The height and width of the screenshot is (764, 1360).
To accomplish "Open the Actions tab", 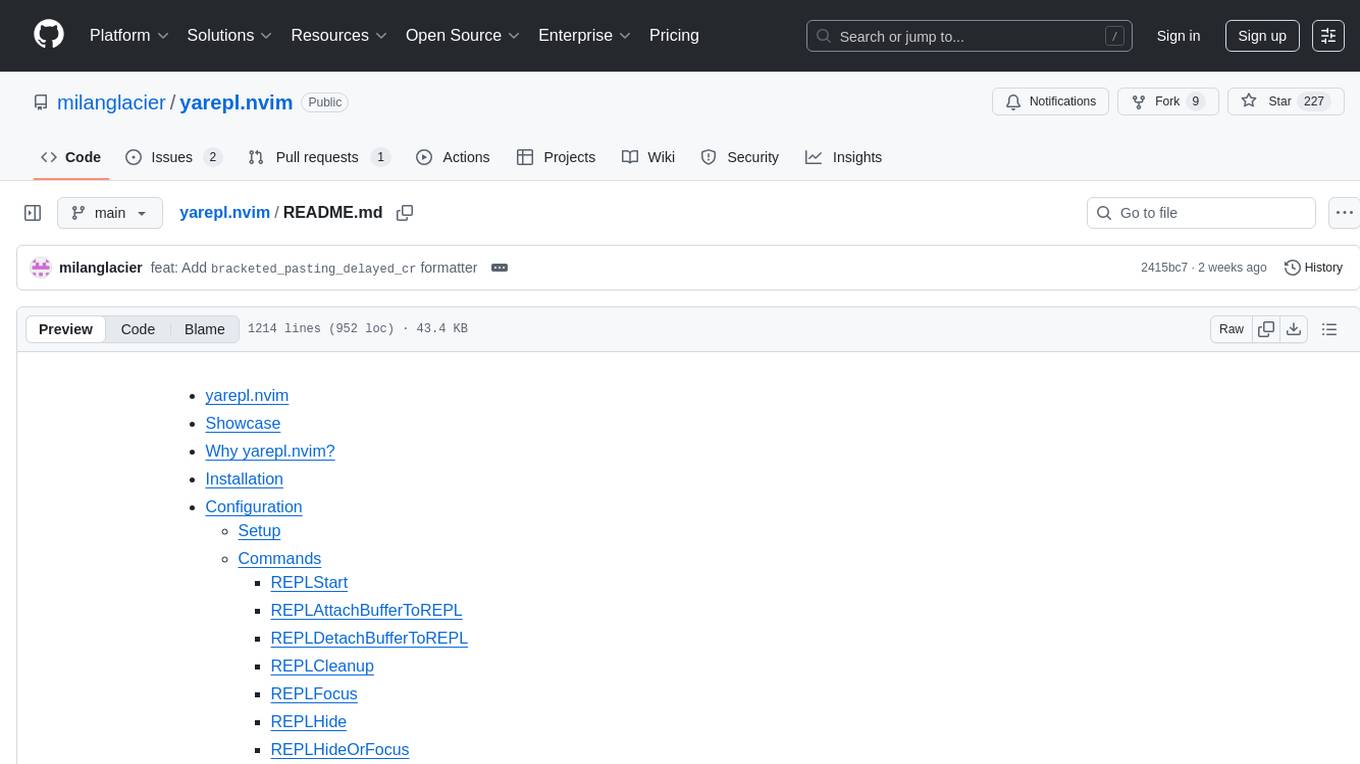I will coord(453,157).
